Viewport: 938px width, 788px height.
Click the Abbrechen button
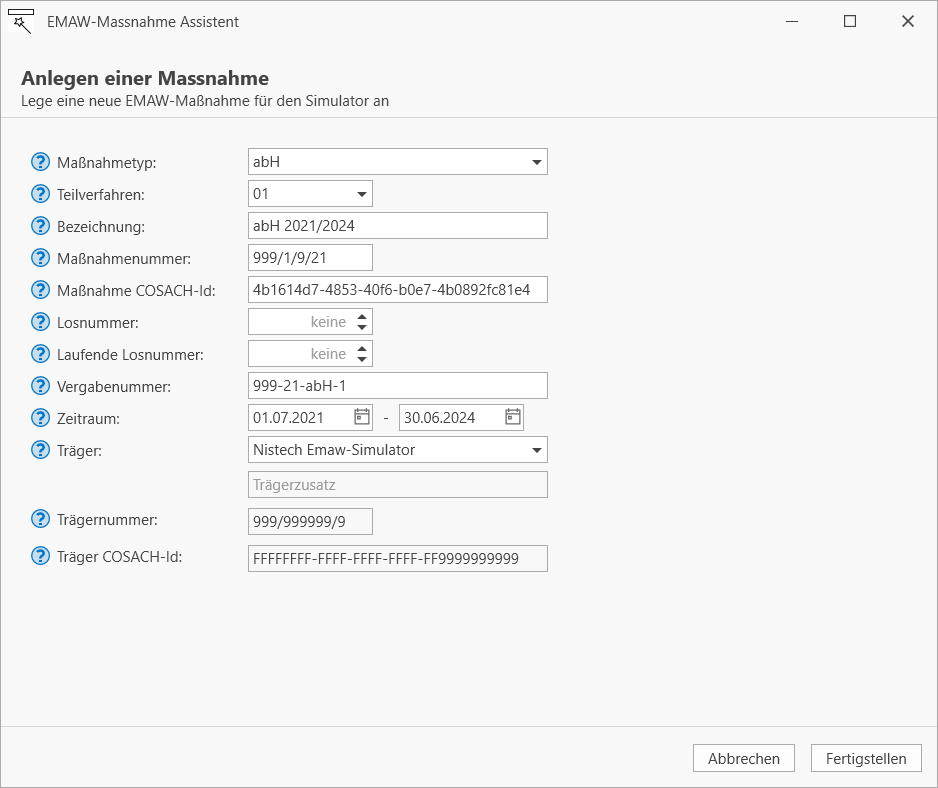coord(744,758)
